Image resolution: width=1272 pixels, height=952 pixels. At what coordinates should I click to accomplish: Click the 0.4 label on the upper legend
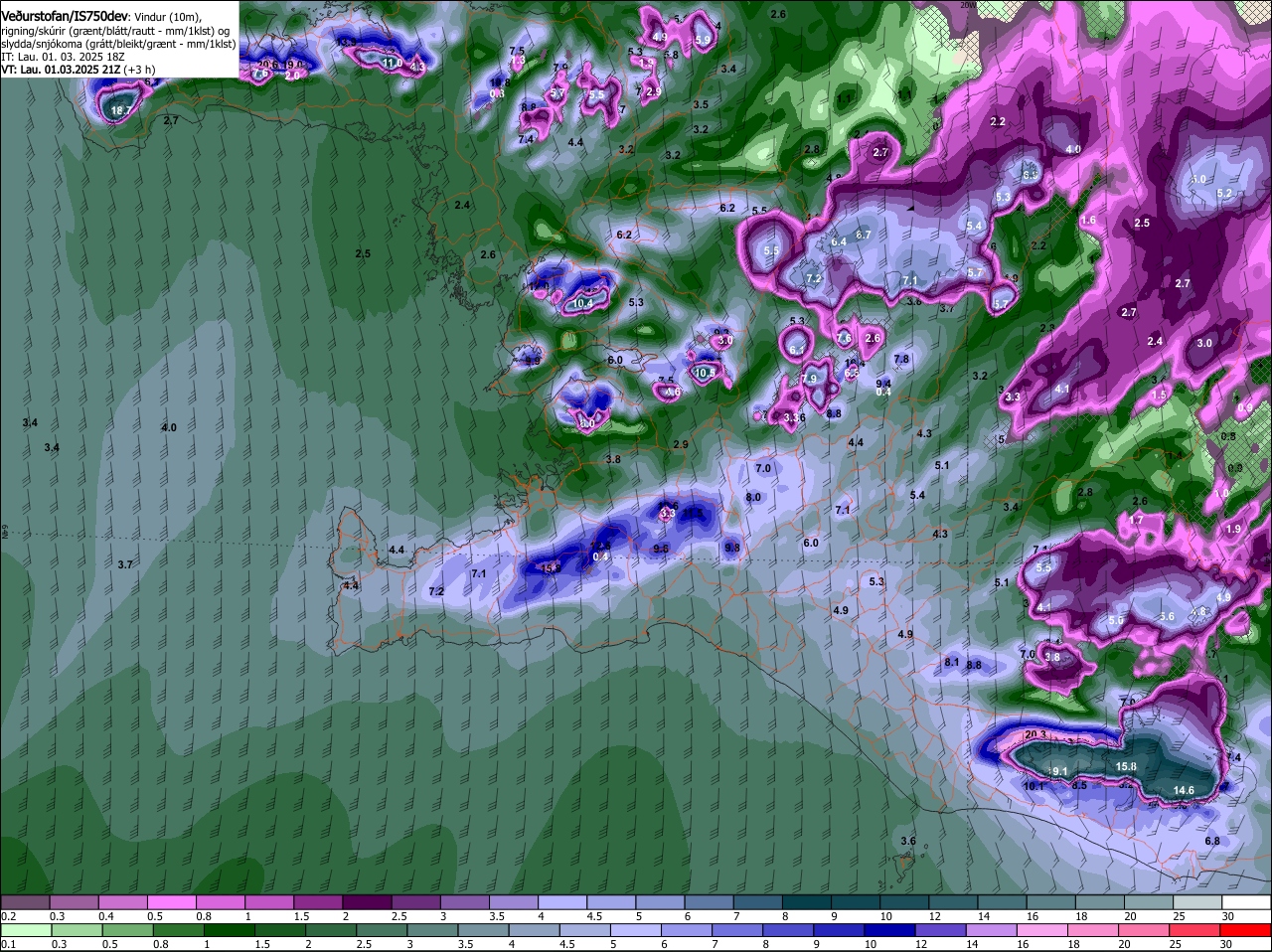(x=105, y=916)
